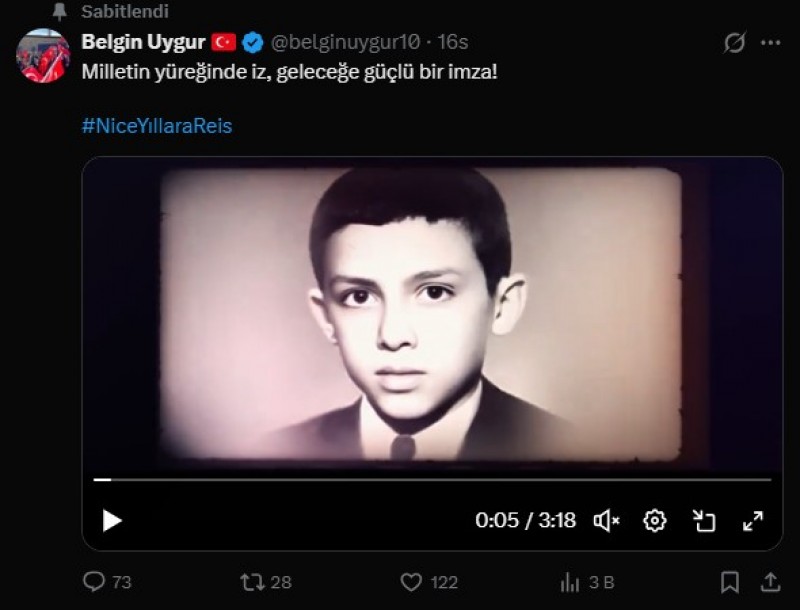Expand the video to fullscreen
This screenshot has width=800, height=610.
pos(753,520)
